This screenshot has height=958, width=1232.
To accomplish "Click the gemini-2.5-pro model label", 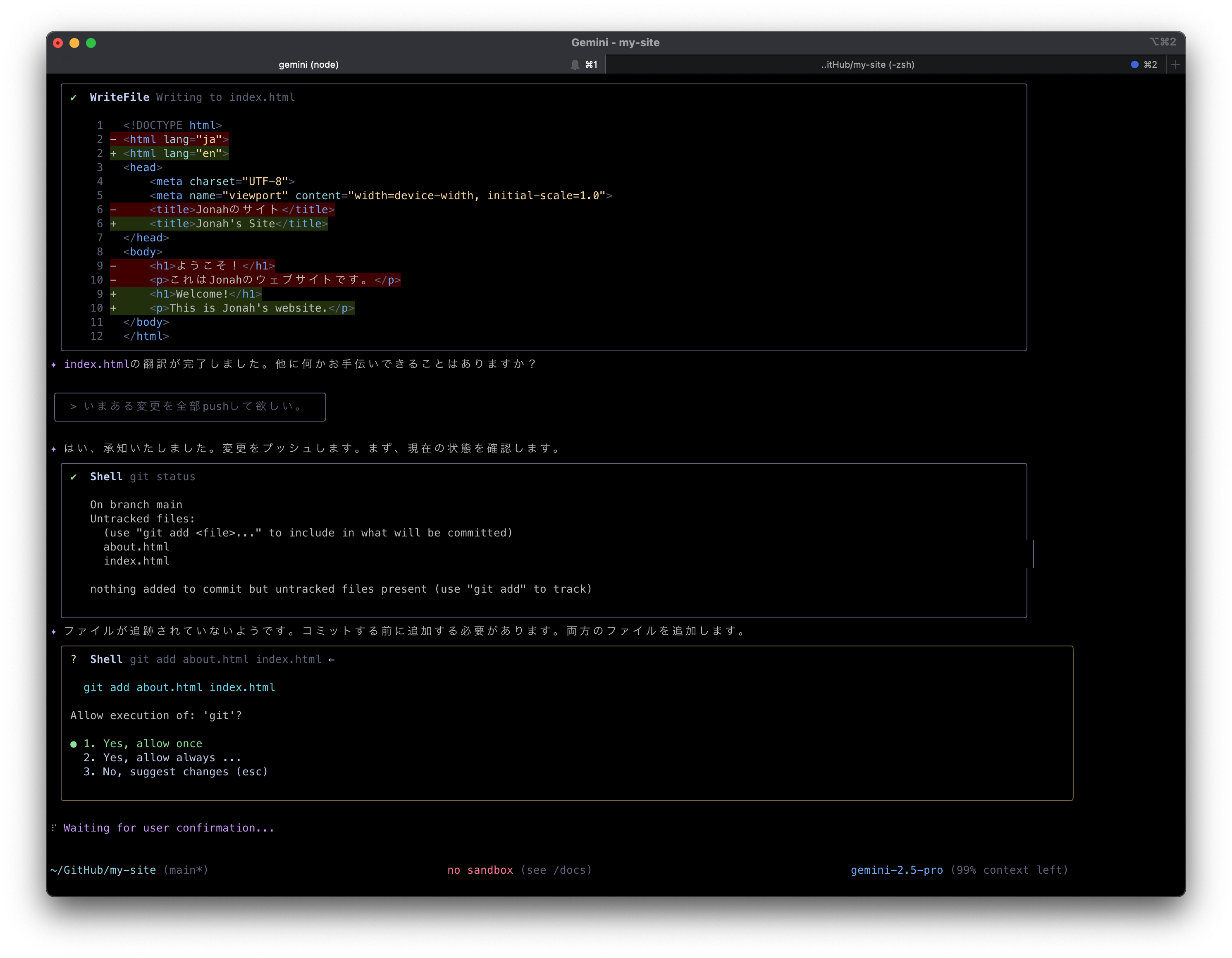I will 896,870.
